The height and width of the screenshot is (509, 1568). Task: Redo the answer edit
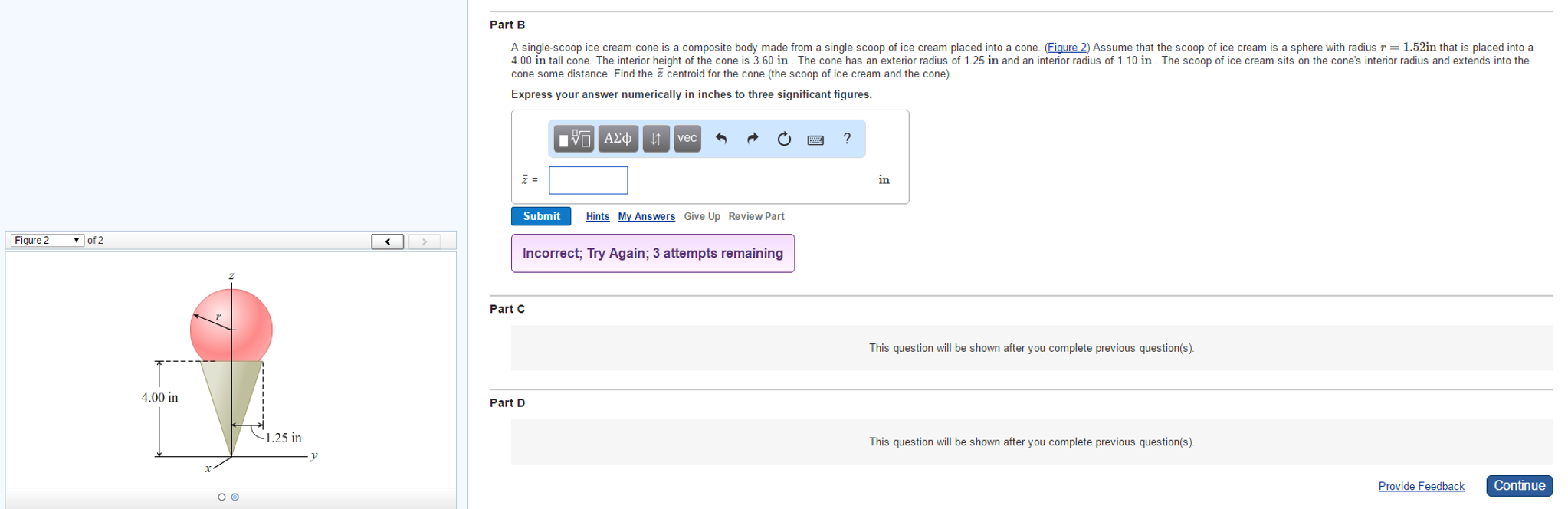click(753, 139)
